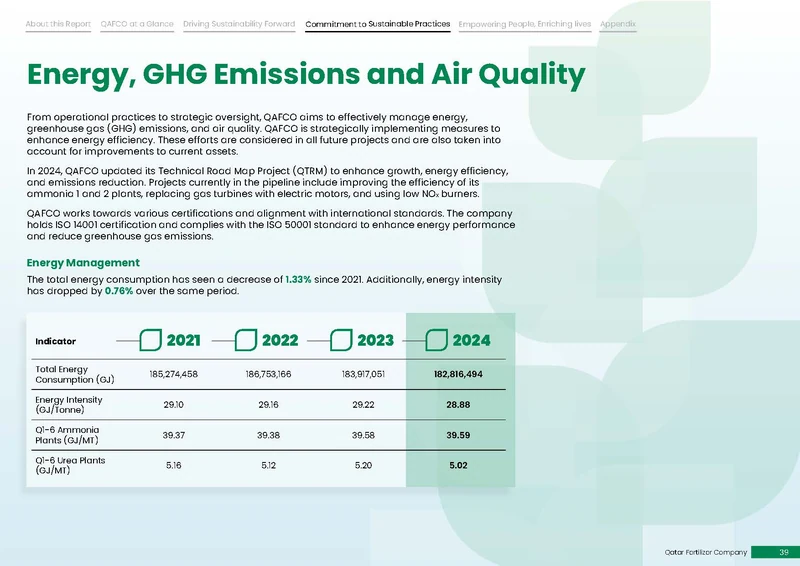Select urea plants value 5.16
Image resolution: width=800 pixels, height=566 pixels.
point(173,465)
